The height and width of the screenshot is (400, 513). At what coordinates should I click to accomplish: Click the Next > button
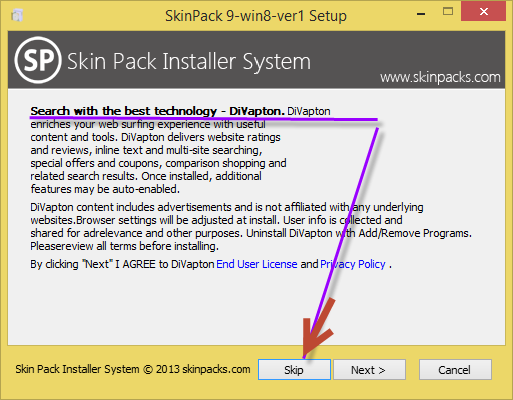pos(369,369)
